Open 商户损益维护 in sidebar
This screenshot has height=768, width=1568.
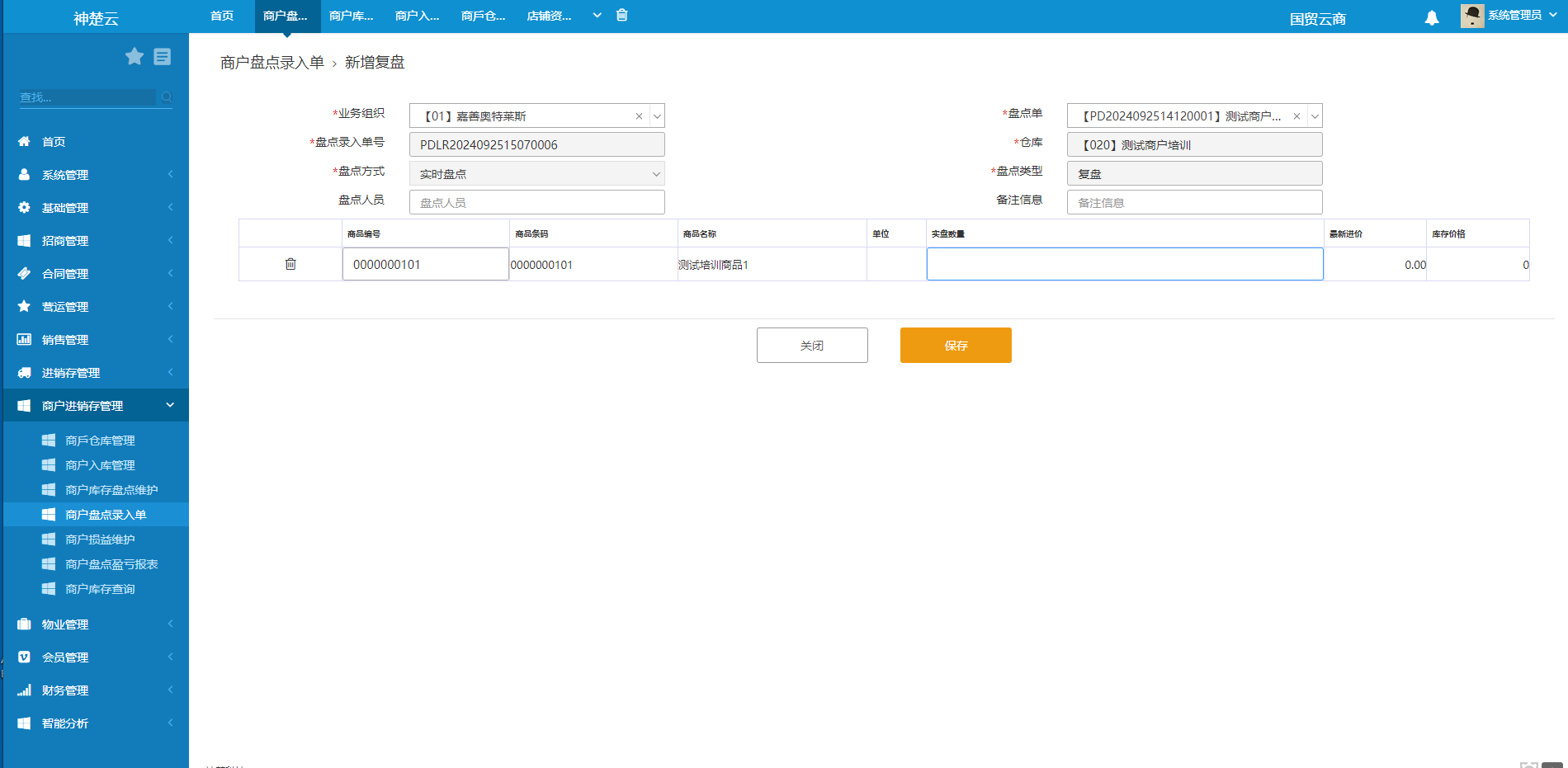[100, 539]
